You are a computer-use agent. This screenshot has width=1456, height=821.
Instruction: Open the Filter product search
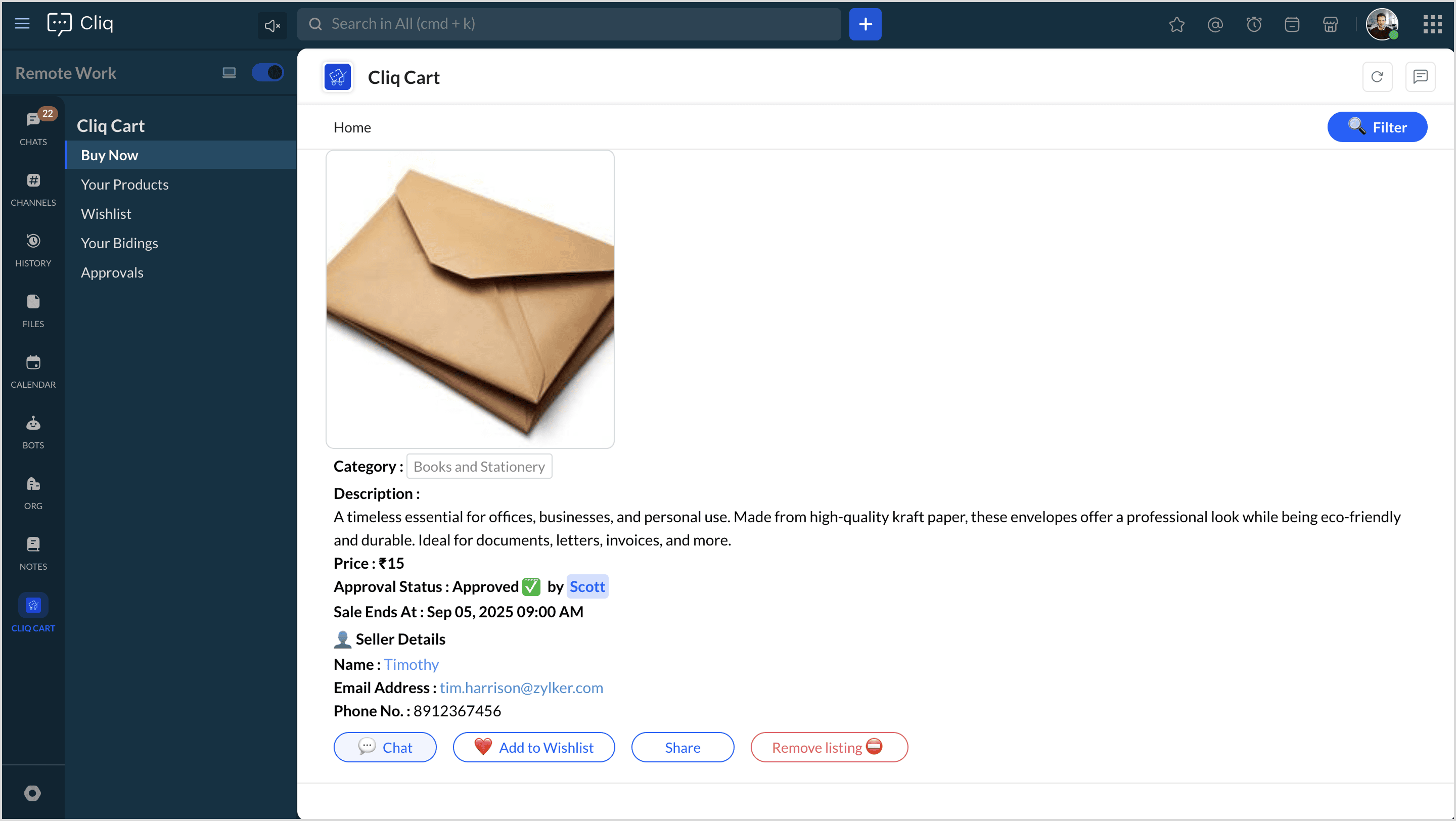tap(1377, 127)
